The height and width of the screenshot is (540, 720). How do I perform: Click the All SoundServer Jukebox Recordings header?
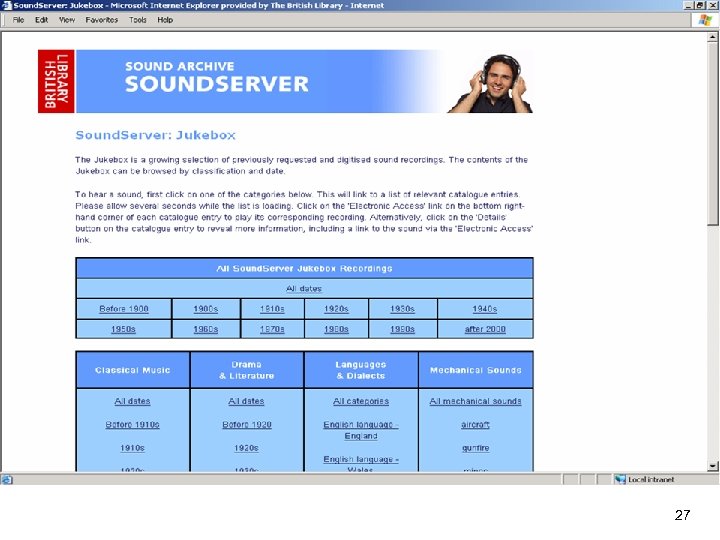coord(304,268)
